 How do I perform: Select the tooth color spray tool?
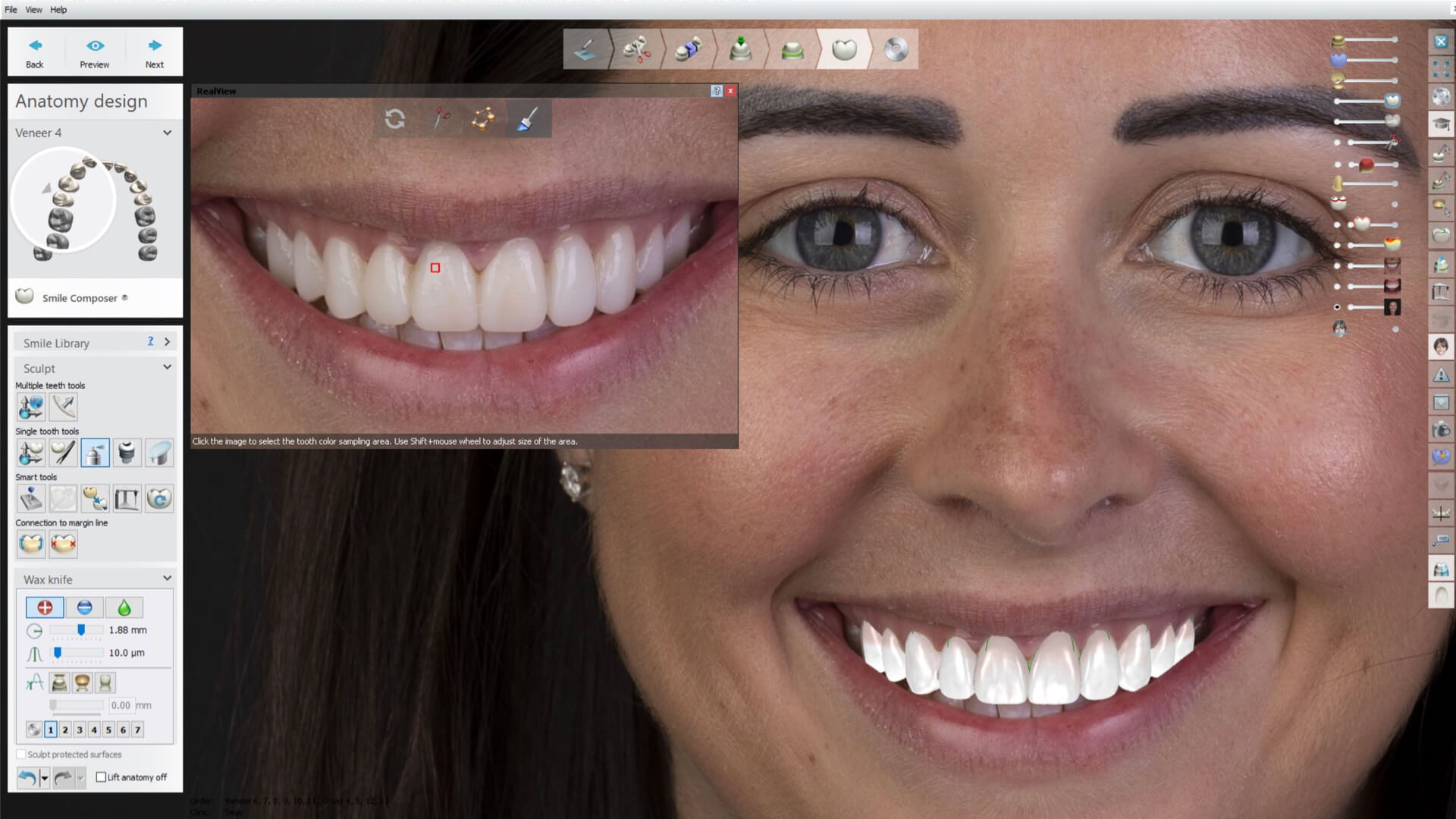[x=95, y=453]
